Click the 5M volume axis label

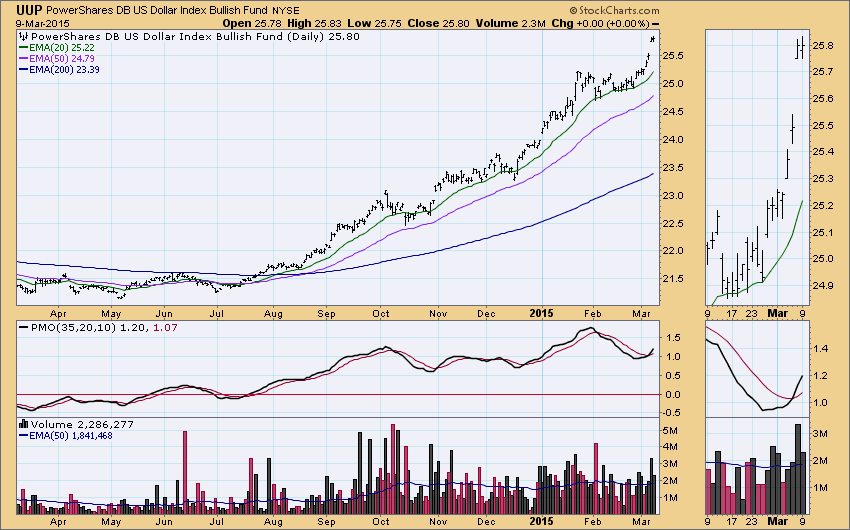(x=670, y=431)
